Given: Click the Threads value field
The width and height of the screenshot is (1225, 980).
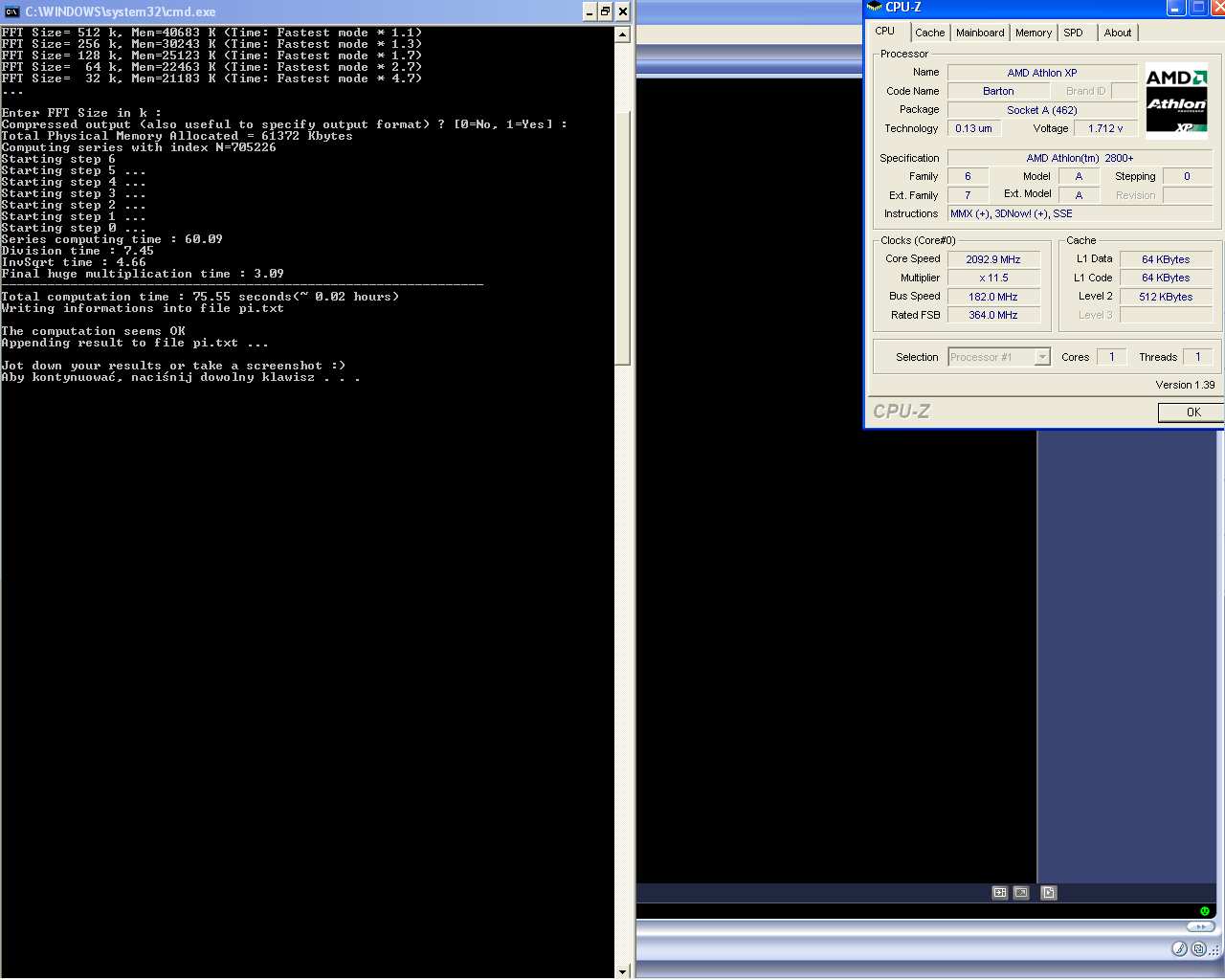Looking at the screenshot, I should [x=1197, y=357].
